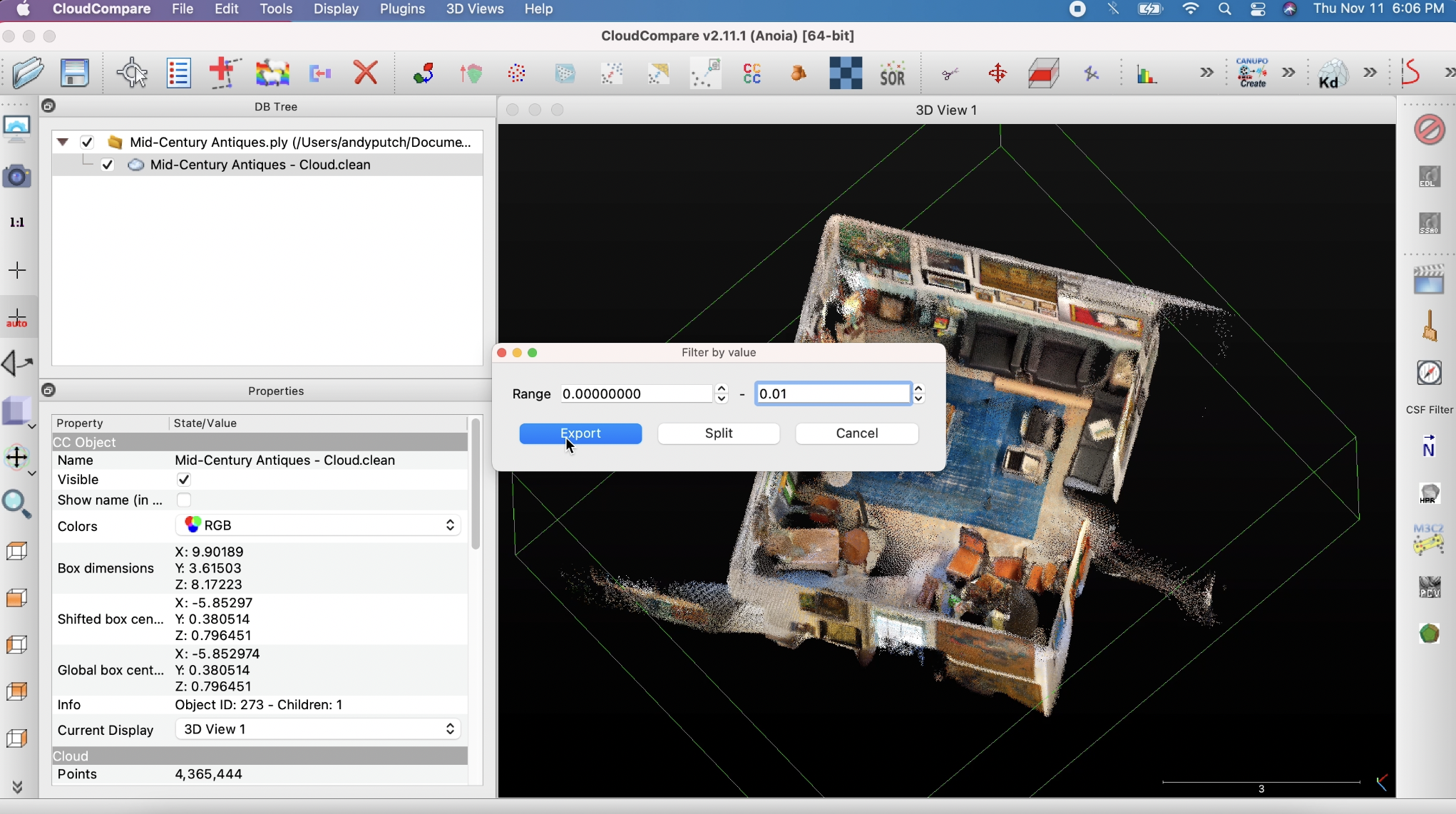Open the SOR filter tool

click(x=892, y=73)
